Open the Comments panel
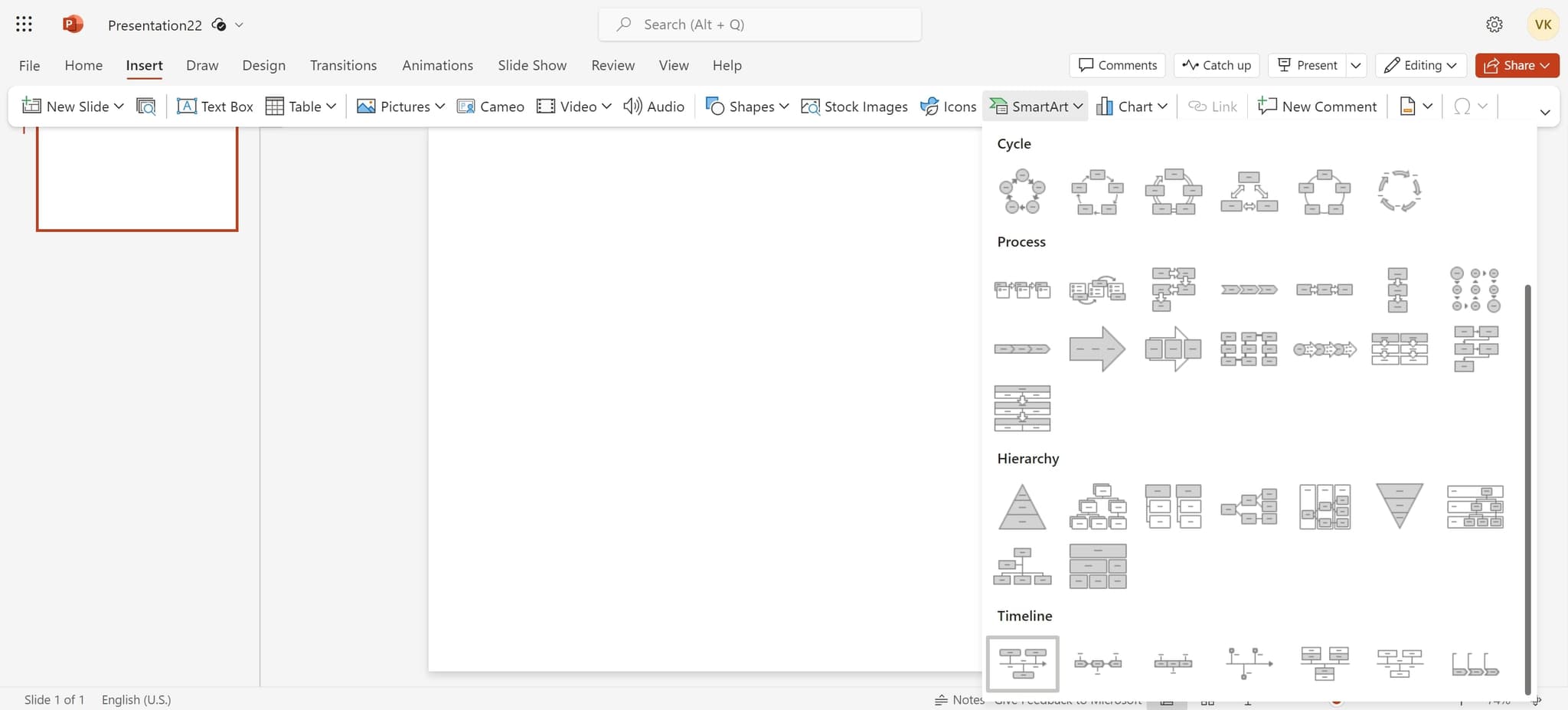Viewport: 1568px width, 710px height. (1117, 65)
